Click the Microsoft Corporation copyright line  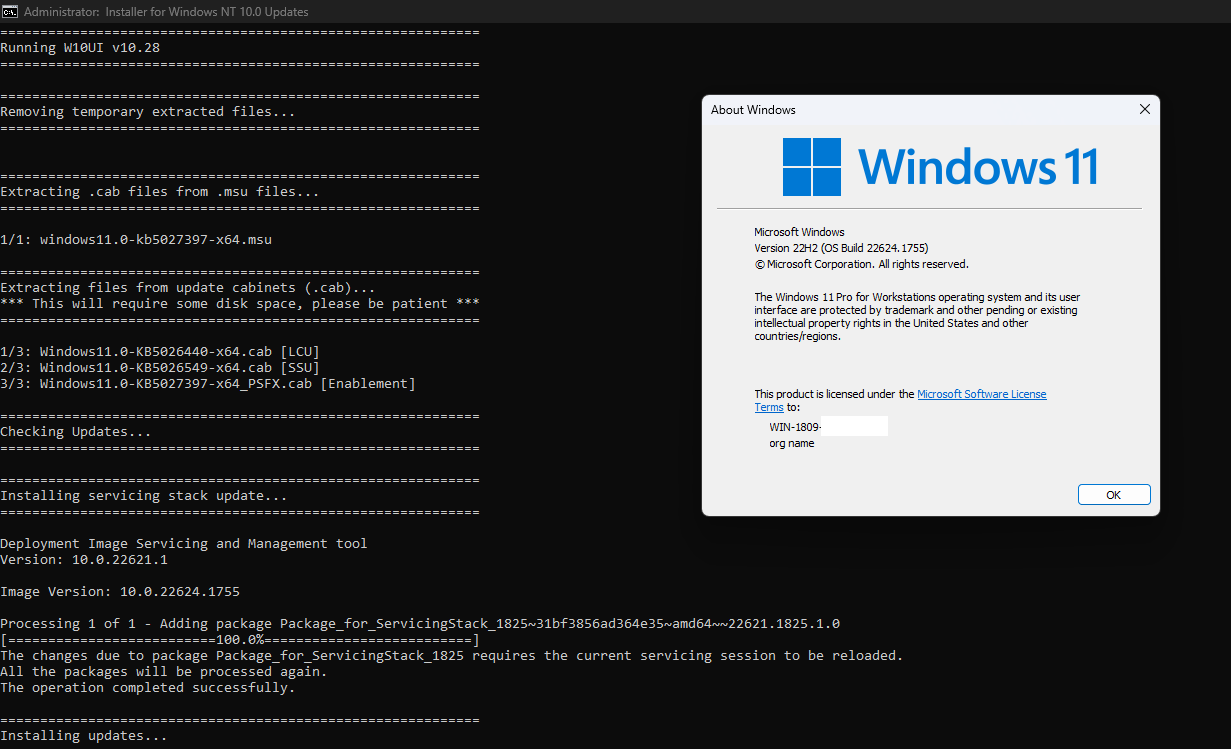click(861, 264)
